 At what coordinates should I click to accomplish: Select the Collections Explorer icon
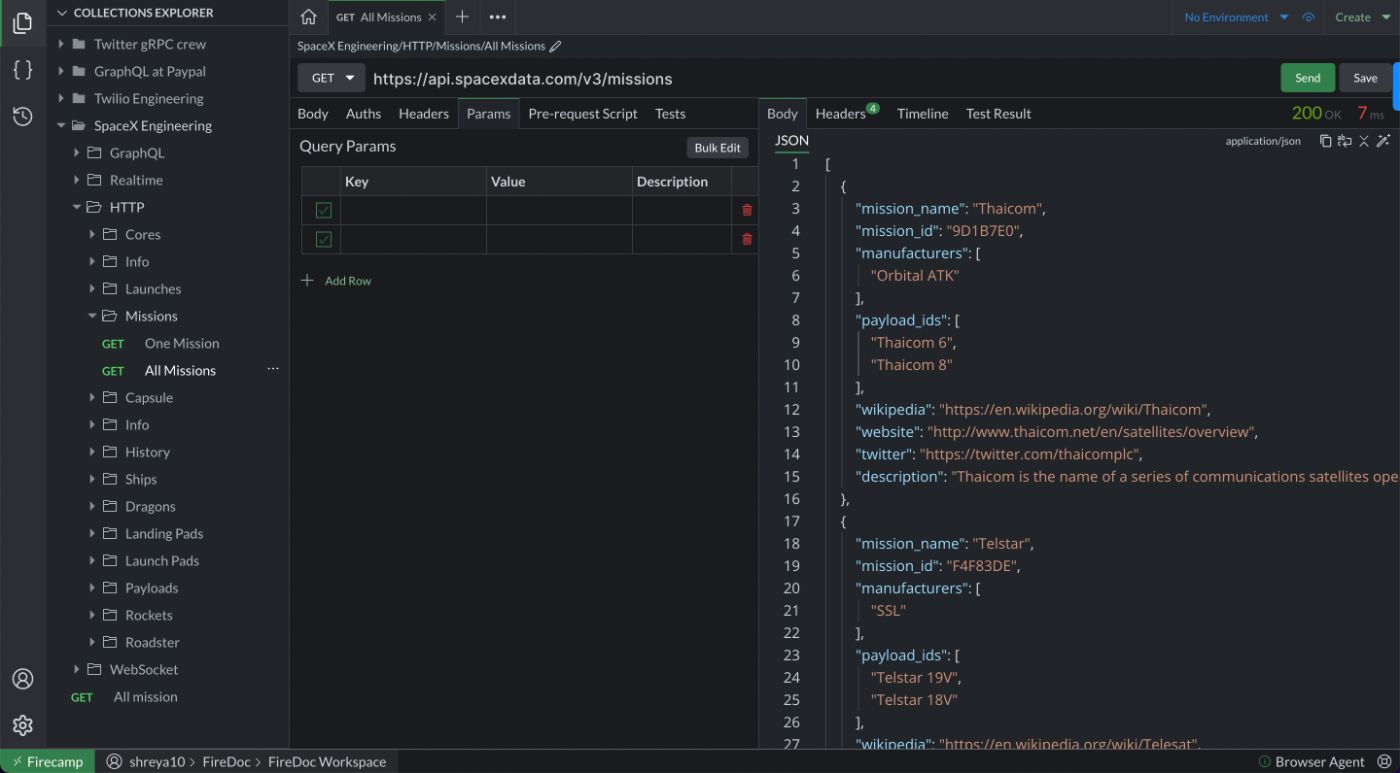22,22
